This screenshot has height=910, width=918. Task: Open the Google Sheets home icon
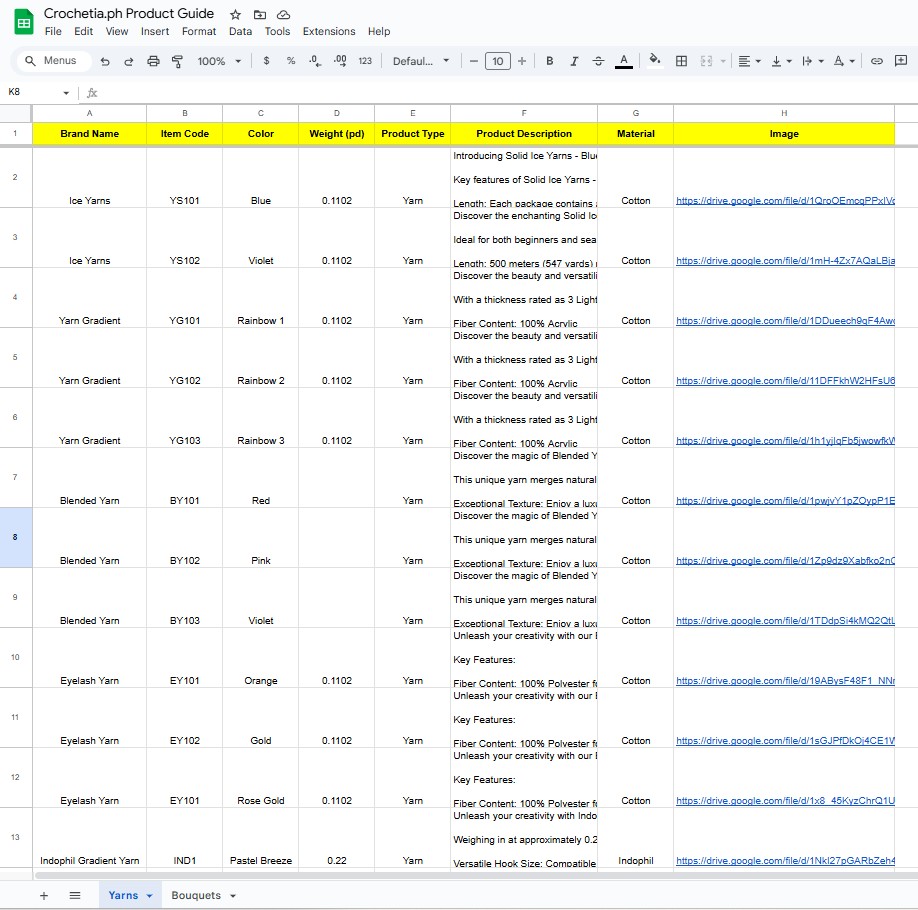pos(23,22)
